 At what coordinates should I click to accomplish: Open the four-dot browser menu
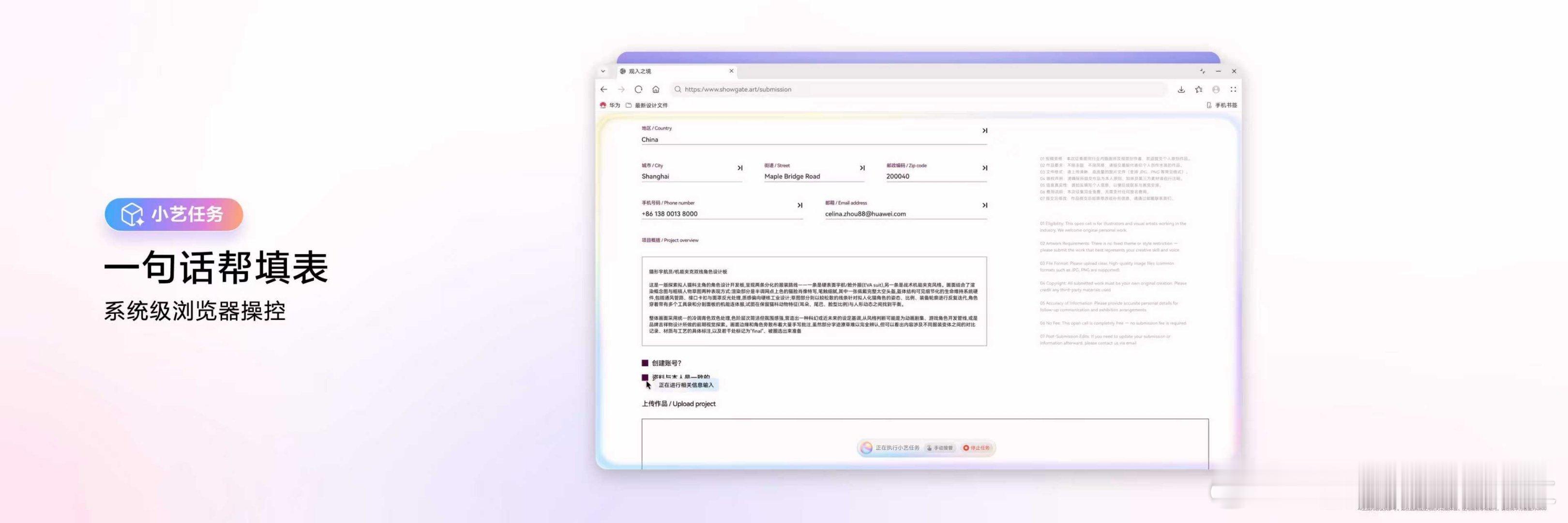point(1233,90)
